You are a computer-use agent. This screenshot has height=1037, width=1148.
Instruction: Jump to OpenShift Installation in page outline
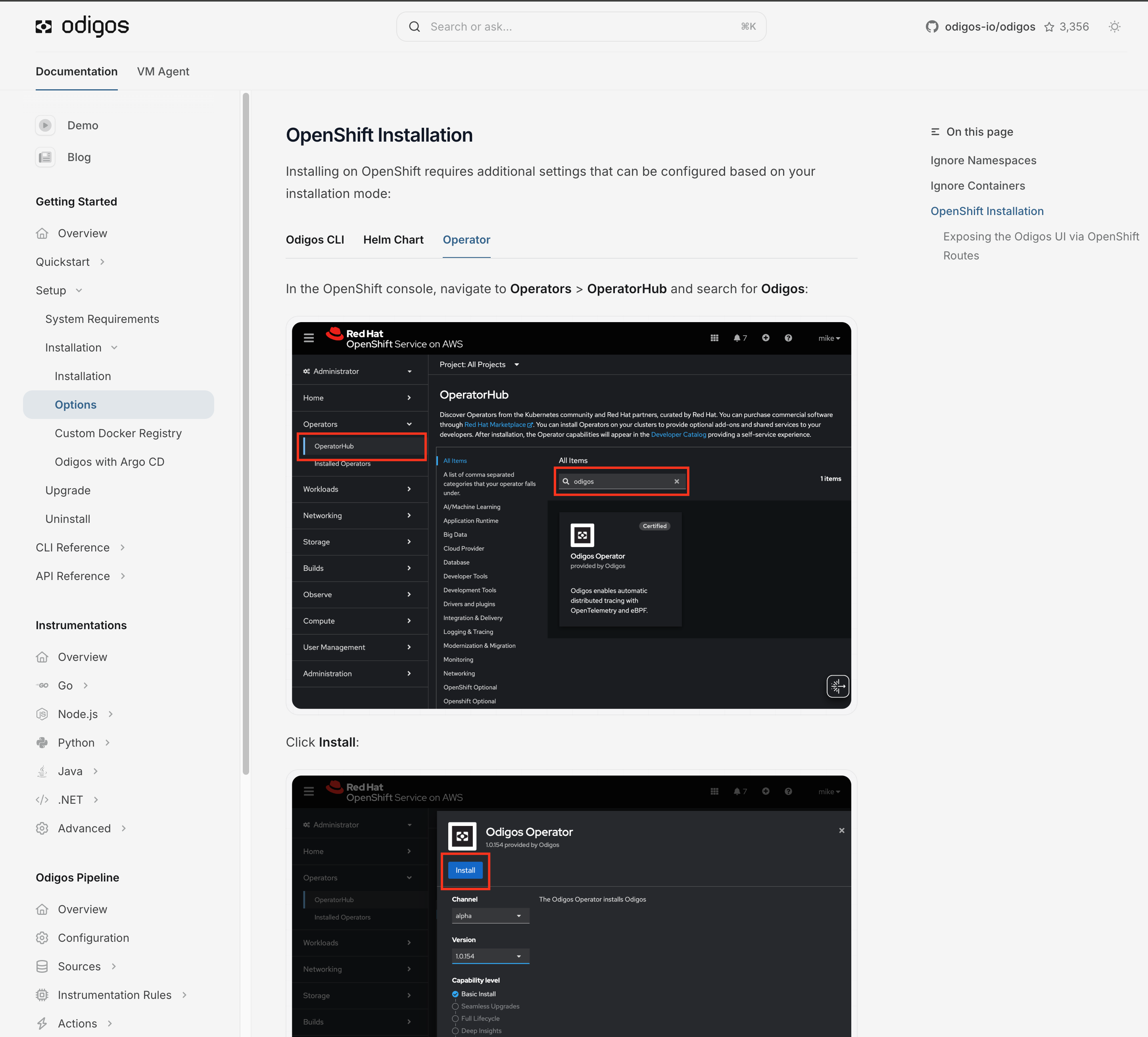point(987,211)
